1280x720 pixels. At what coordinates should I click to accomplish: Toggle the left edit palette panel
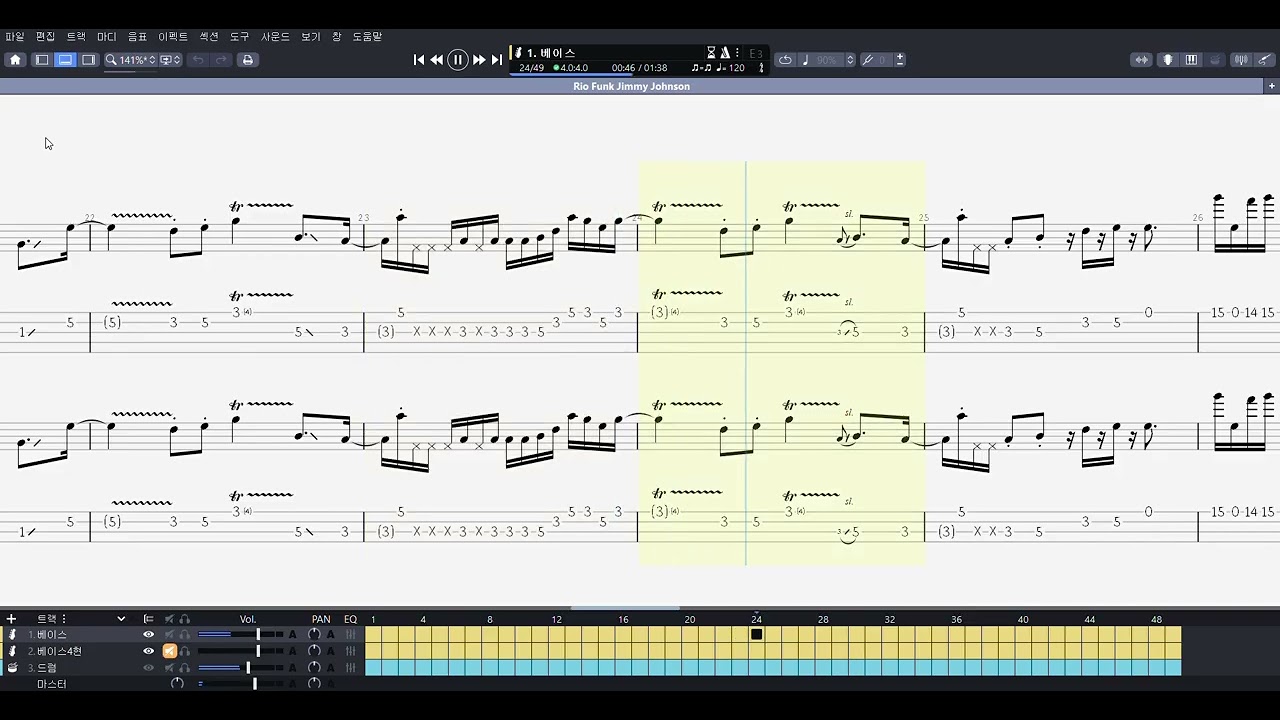pyautogui.click(x=42, y=60)
